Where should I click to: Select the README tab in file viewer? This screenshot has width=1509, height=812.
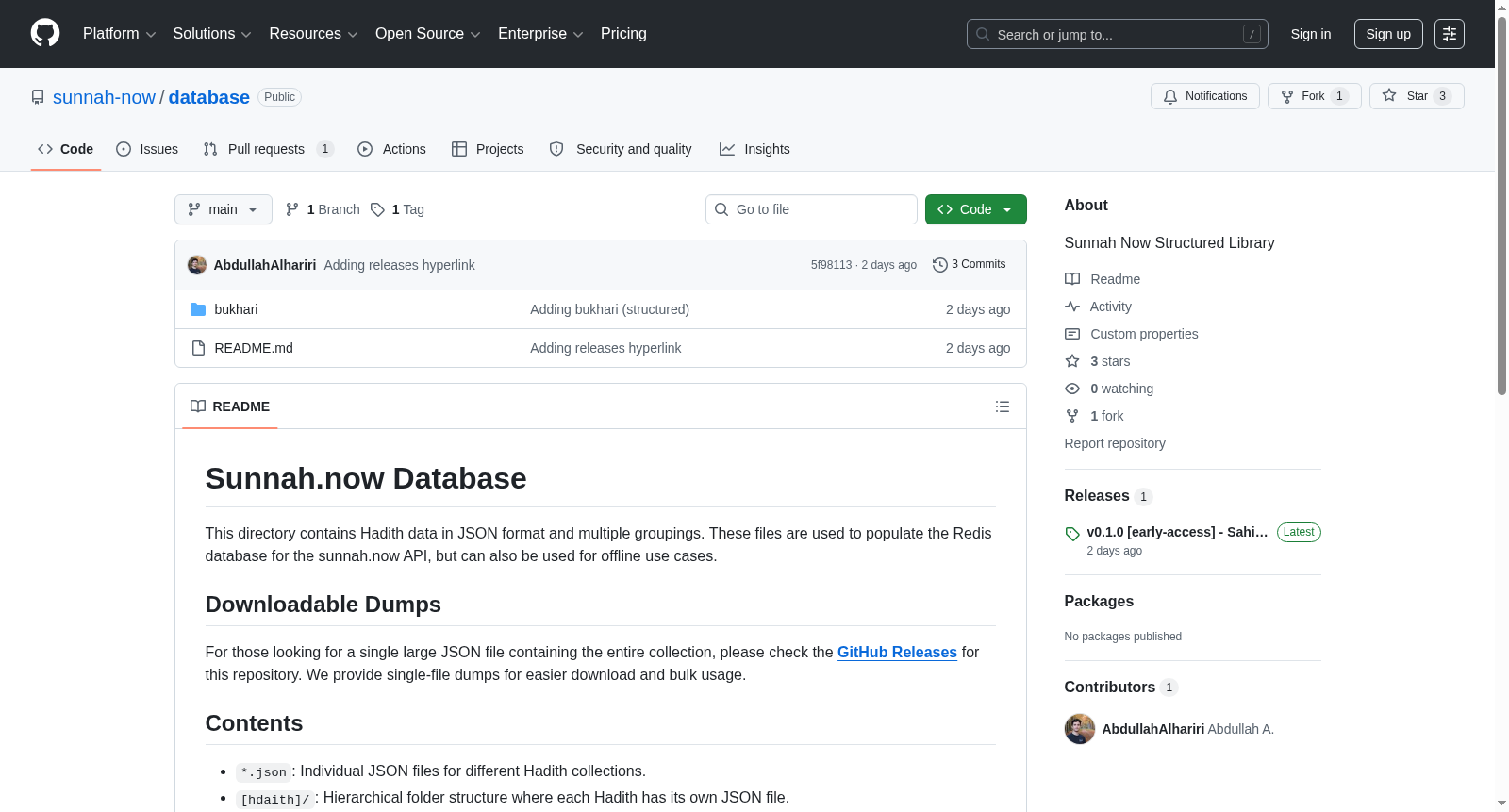[x=230, y=406]
